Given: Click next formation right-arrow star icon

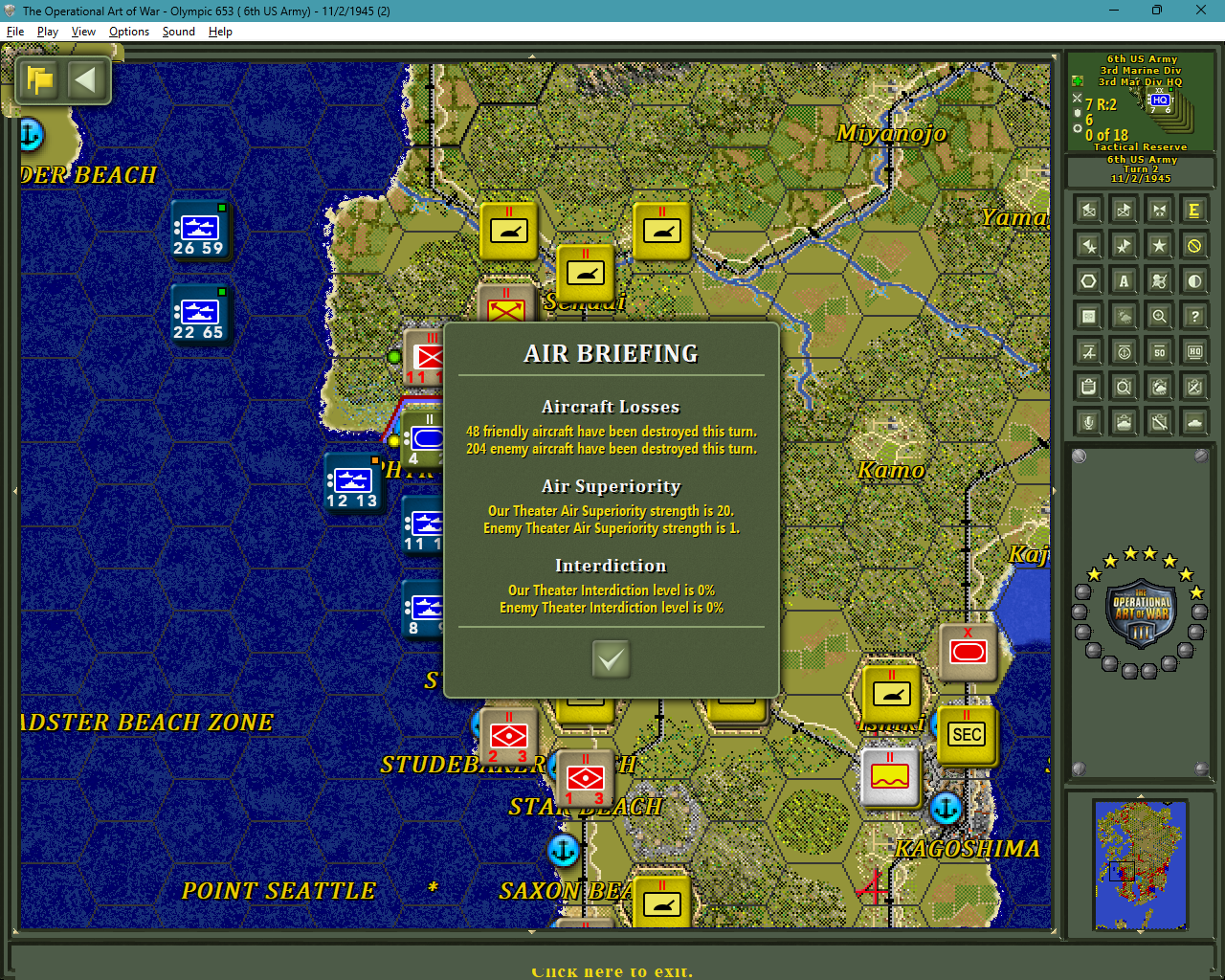Looking at the screenshot, I should click(x=1125, y=245).
